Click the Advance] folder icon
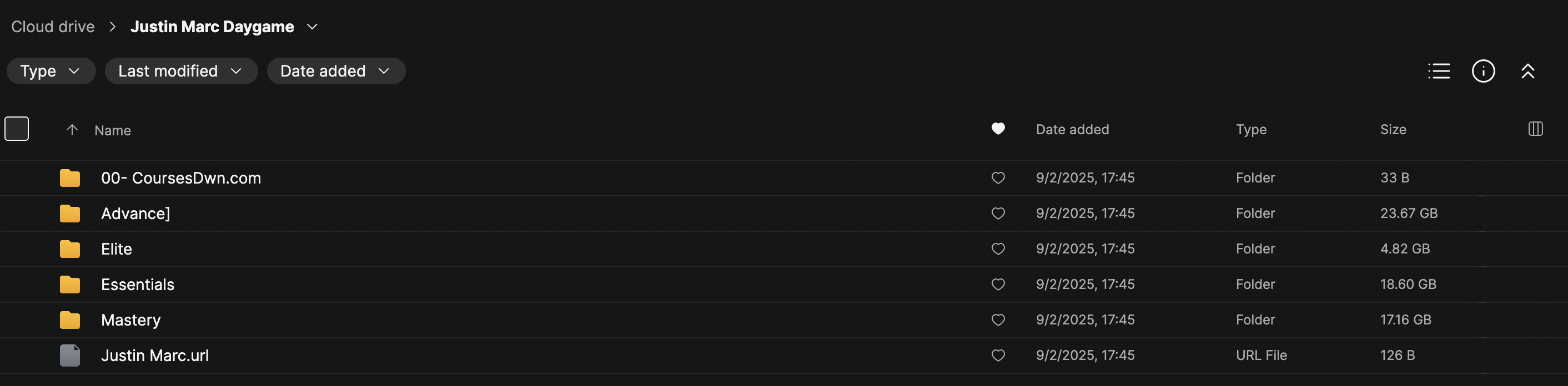This screenshot has height=386, width=1568. pos(70,214)
